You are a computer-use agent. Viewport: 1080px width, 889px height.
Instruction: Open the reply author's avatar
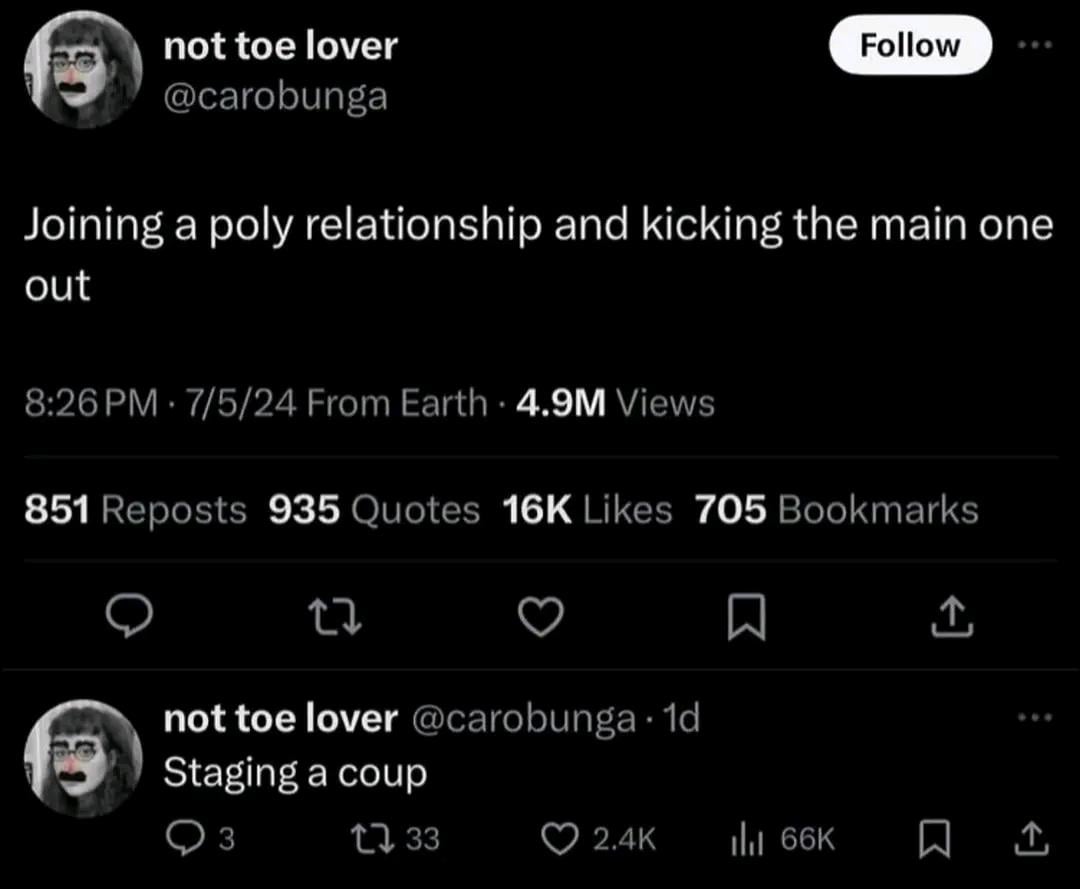click(83, 758)
